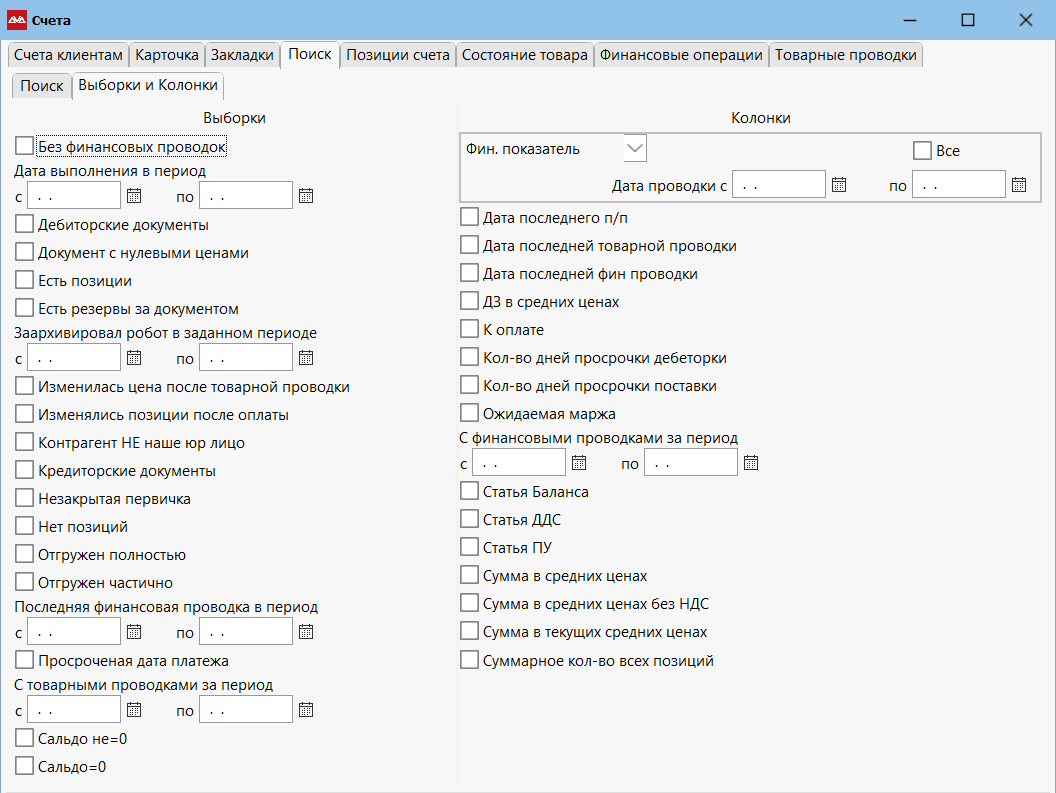Viewport: 1056px width, 793px height.
Task: Switch to the 'Позиции счета' tab
Action: (x=398, y=55)
